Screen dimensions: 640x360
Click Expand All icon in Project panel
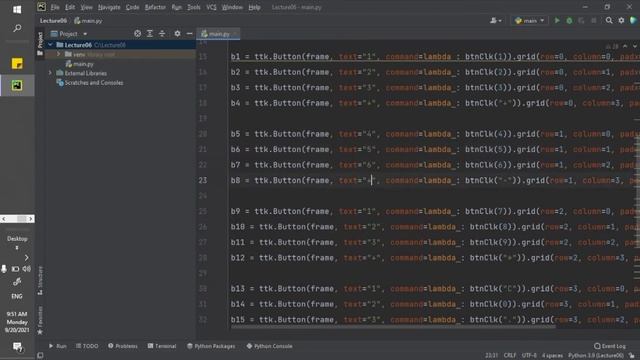(x=150, y=34)
